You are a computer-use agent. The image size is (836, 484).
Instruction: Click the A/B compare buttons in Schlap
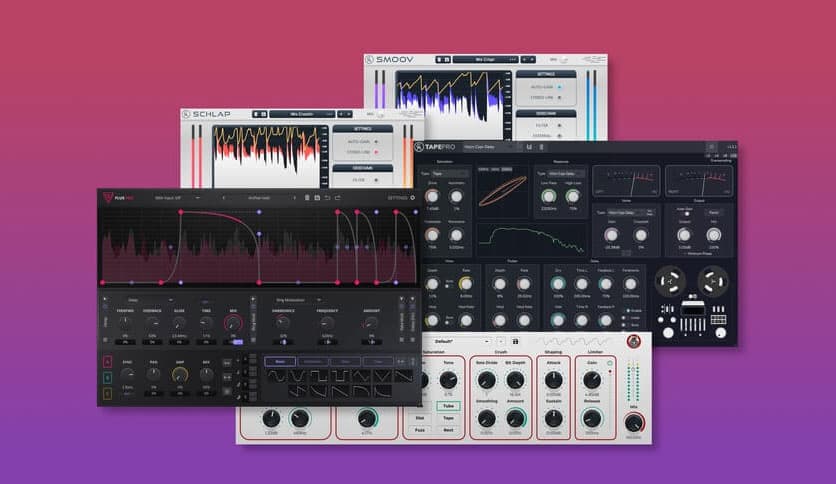coord(260,114)
